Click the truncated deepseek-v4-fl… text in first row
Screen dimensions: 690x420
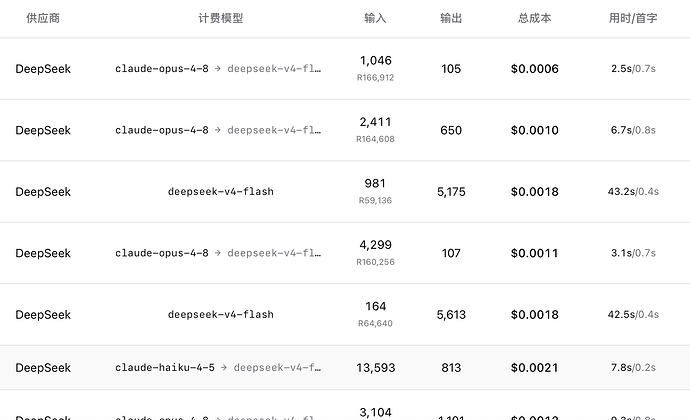point(274,69)
